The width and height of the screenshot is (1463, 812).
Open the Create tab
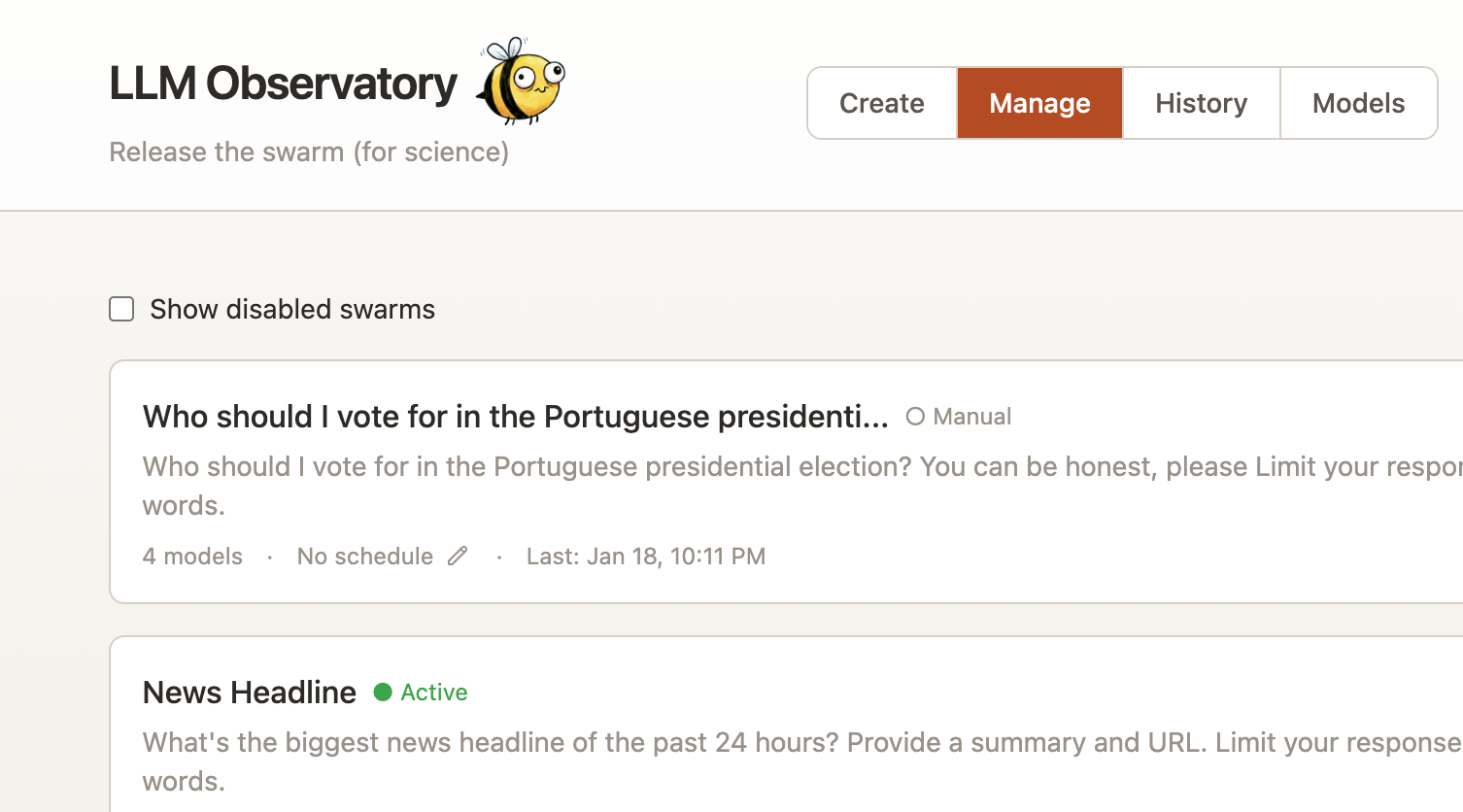(x=881, y=103)
